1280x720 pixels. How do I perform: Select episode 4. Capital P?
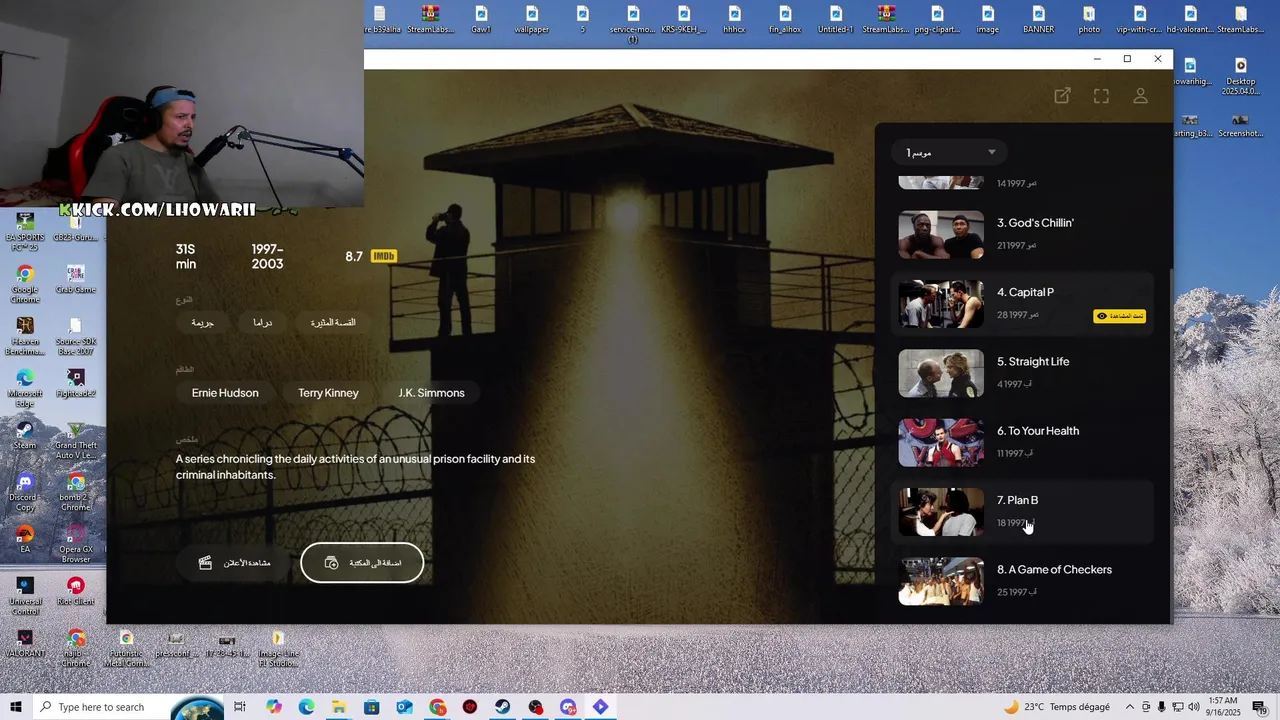1022,303
